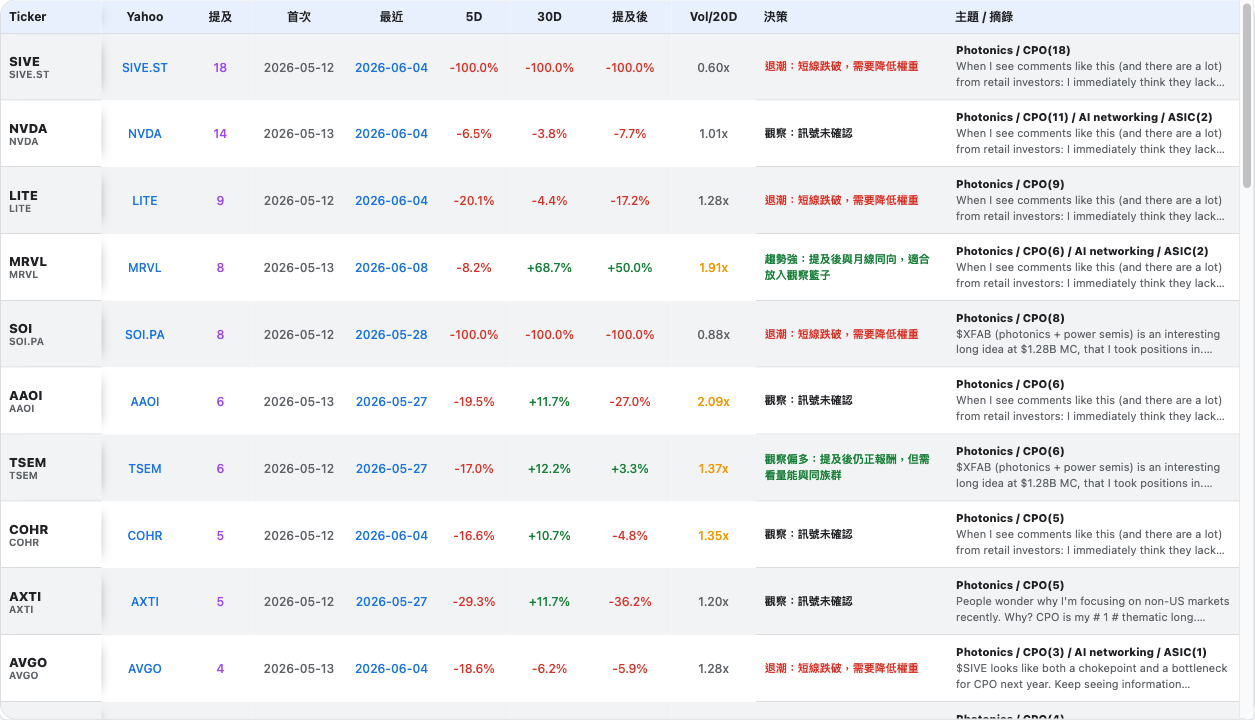Click the vertical scrollbar thumb
1255x720 pixels.
coord(1247,97)
